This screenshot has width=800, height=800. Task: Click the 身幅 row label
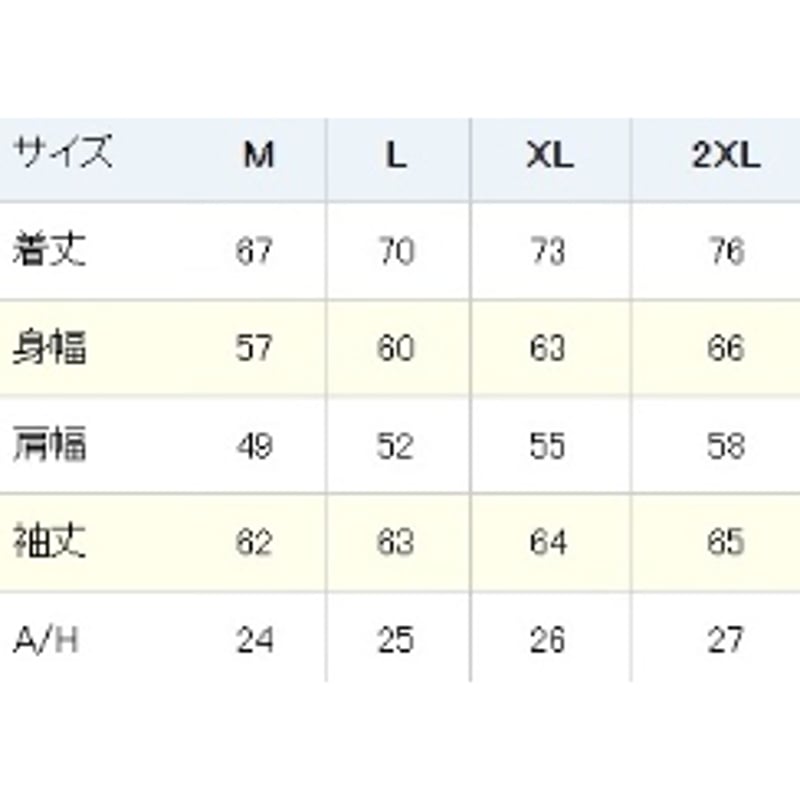[x=49, y=347]
